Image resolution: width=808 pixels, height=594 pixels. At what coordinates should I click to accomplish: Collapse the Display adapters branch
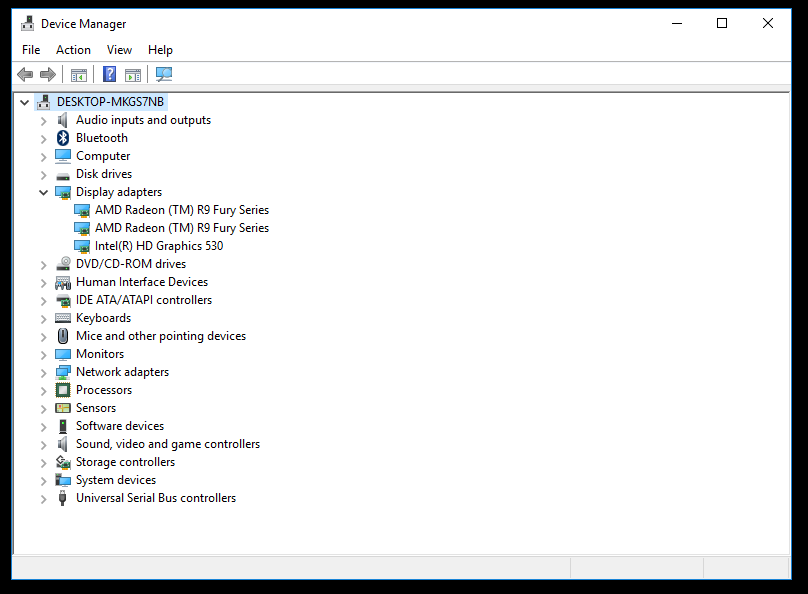pyautogui.click(x=44, y=193)
